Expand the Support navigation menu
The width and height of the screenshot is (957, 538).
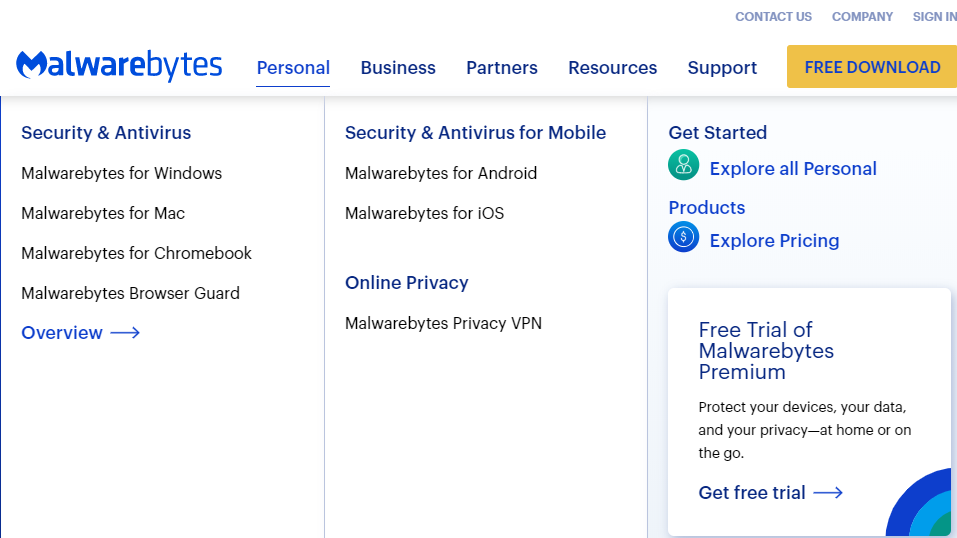point(722,68)
